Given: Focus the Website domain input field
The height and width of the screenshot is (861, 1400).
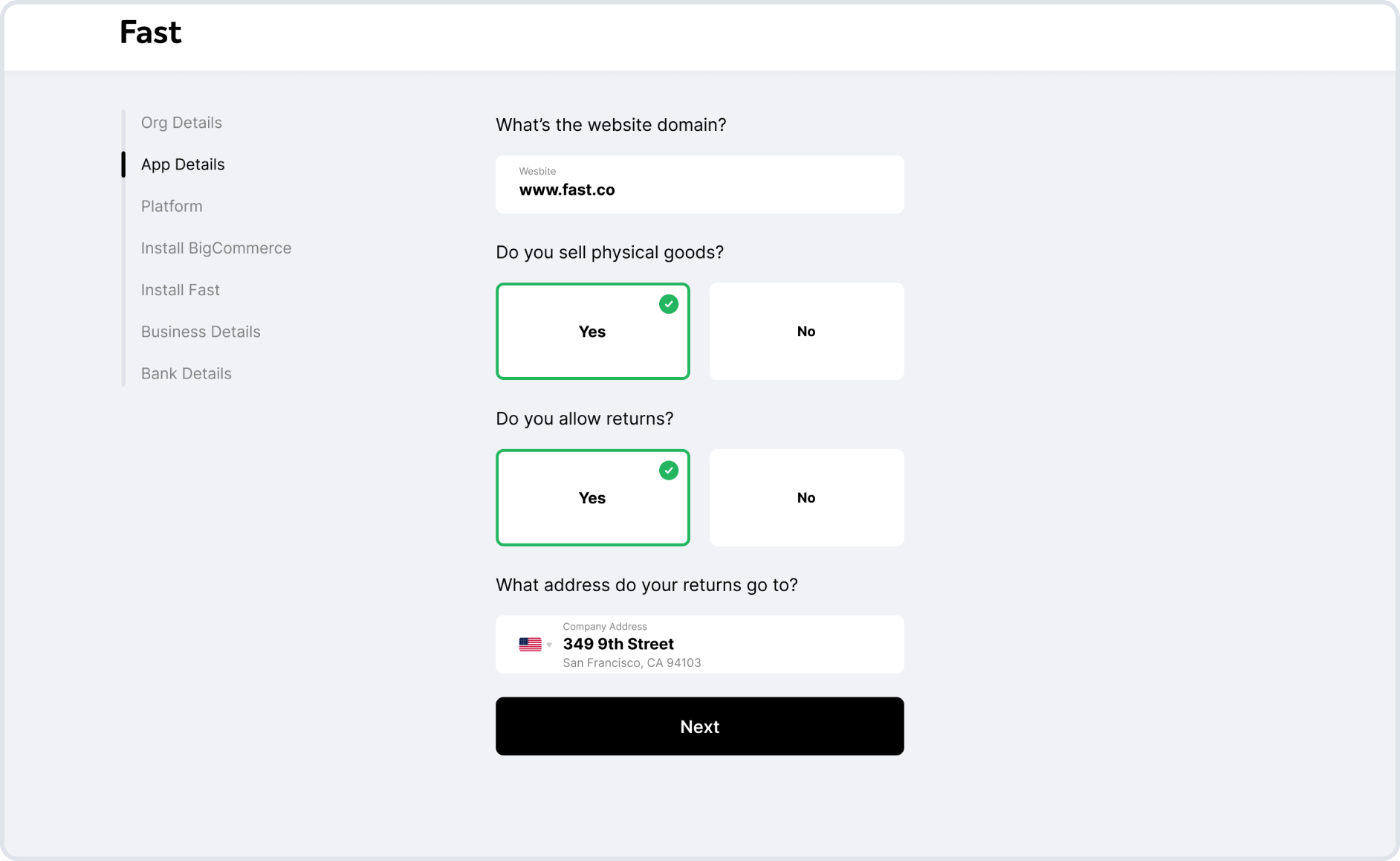Looking at the screenshot, I should click(x=700, y=184).
